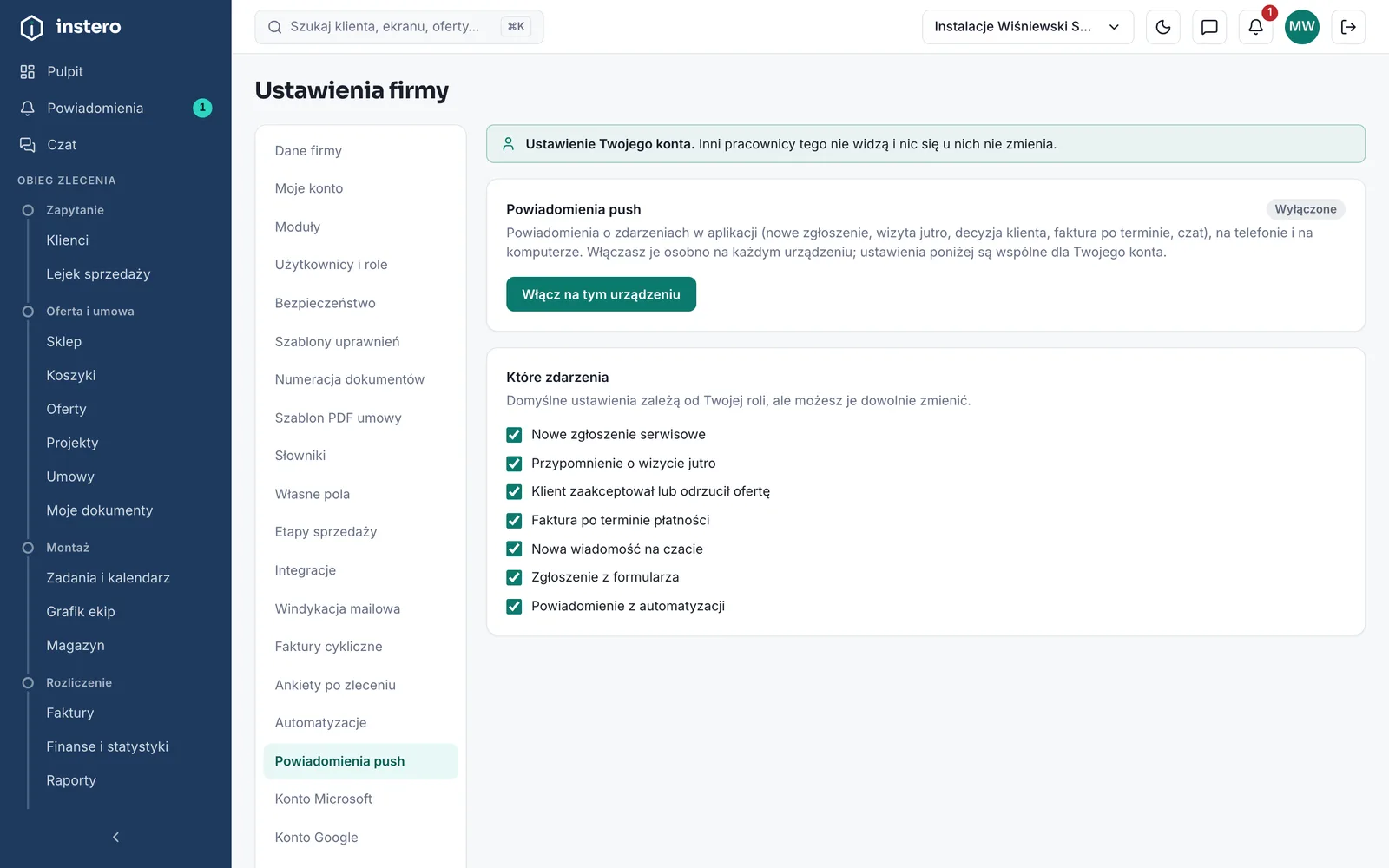Open Raporty in sidebar
Image resolution: width=1389 pixels, height=868 pixels.
coord(71,780)
